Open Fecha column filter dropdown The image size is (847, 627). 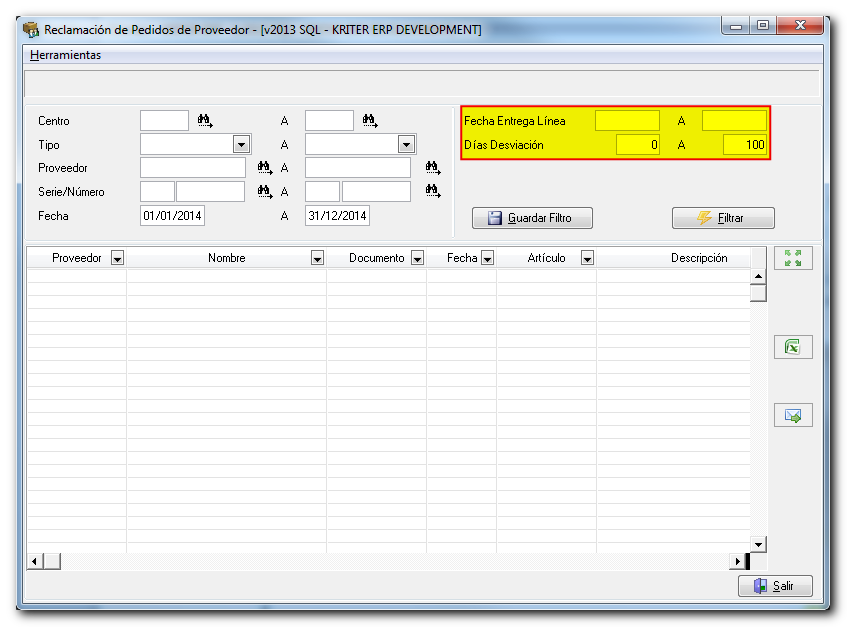487,258
